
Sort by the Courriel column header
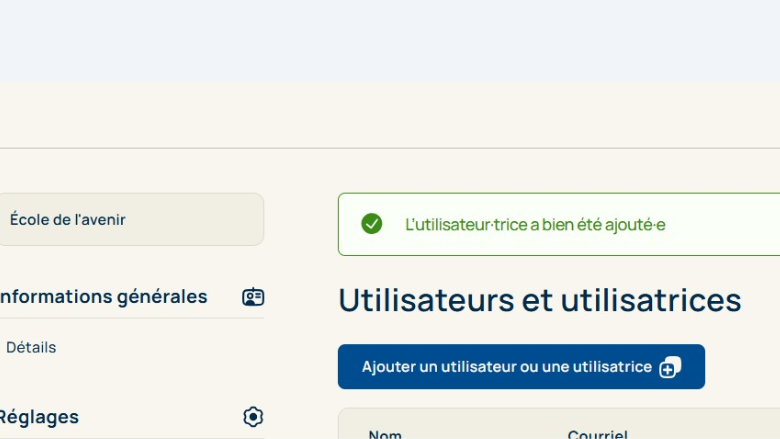597,434
